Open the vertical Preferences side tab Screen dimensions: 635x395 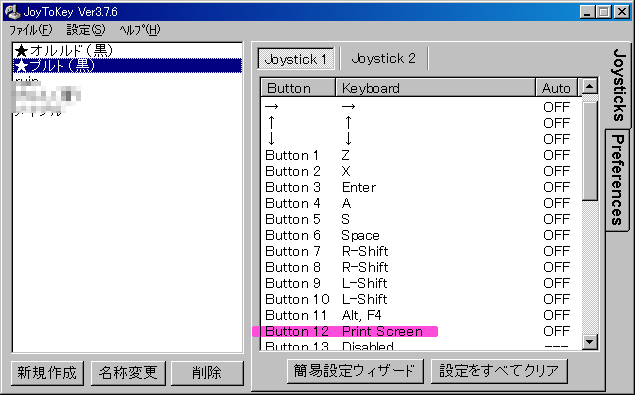pyautogui.click(x=617, y=180)
